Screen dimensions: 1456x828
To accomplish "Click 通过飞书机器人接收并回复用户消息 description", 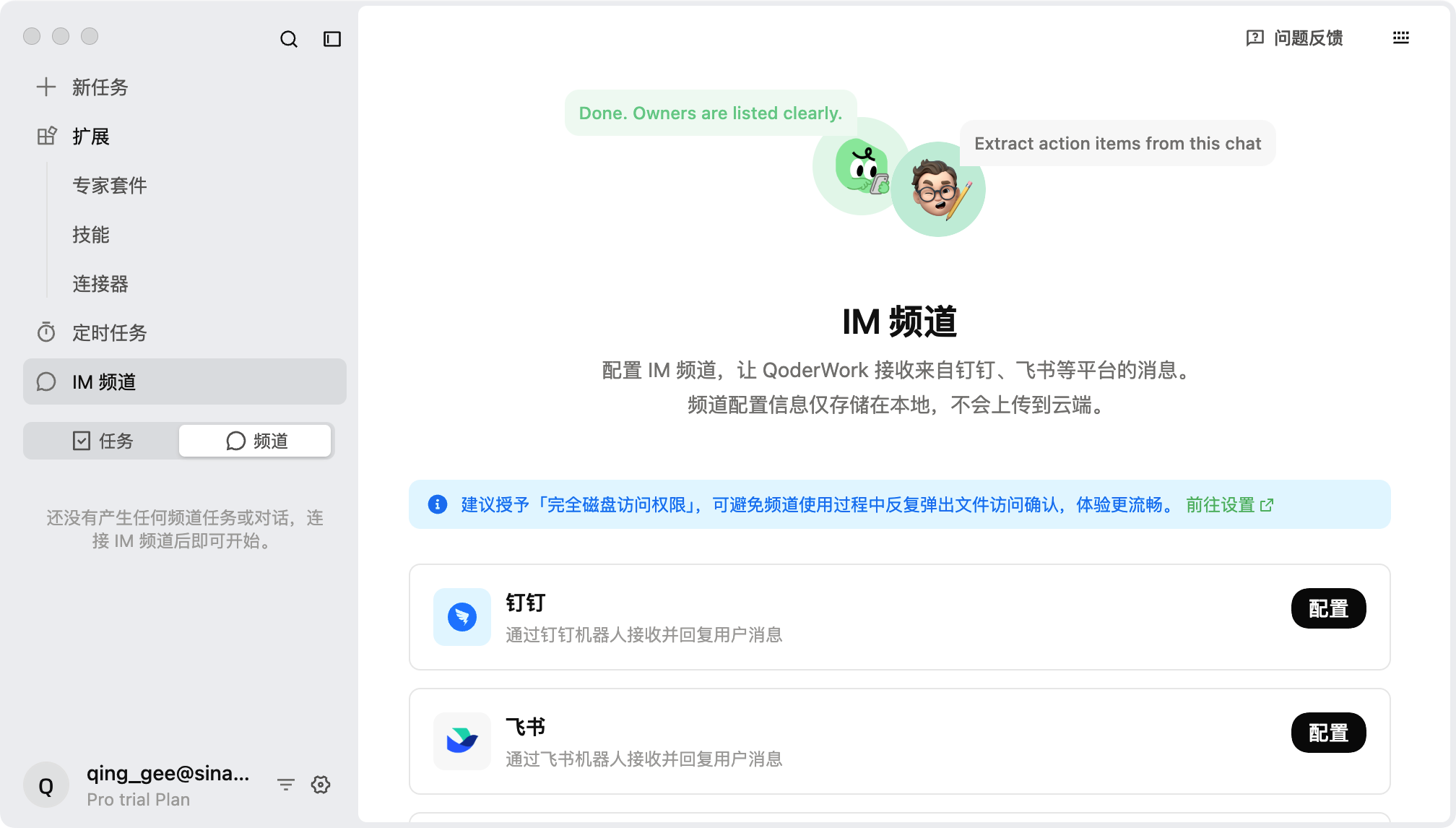I will (x=644, y=759).
